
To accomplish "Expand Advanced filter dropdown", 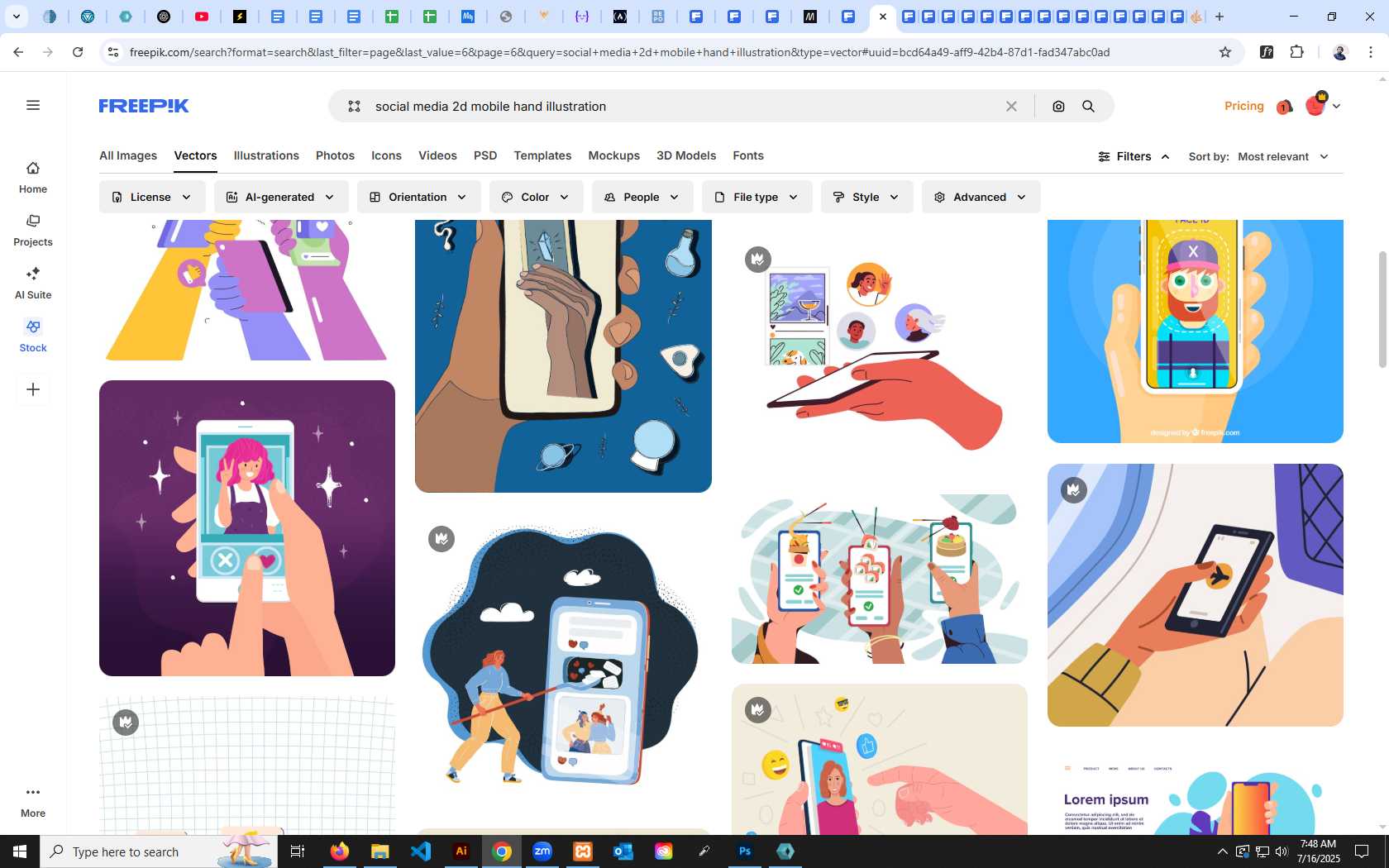I will [981, 197].
